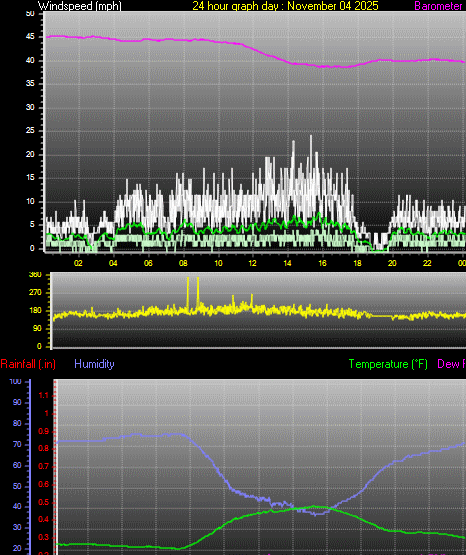Click the "12" hour label on time axis
This screenshot has width=466, height=555.
click(252, 263)
